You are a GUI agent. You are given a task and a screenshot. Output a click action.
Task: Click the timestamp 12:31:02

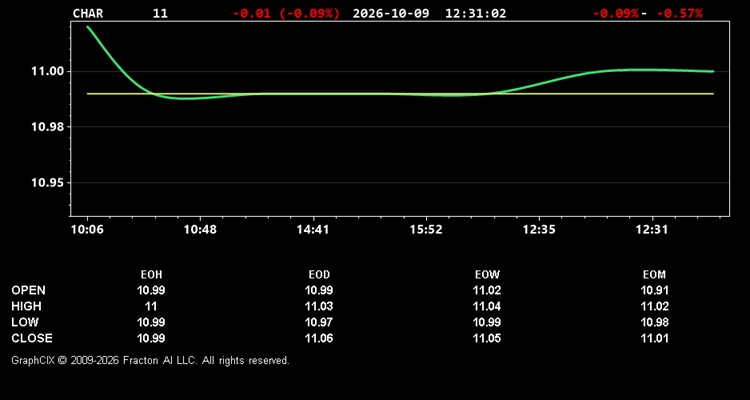(x=475, y=13)
